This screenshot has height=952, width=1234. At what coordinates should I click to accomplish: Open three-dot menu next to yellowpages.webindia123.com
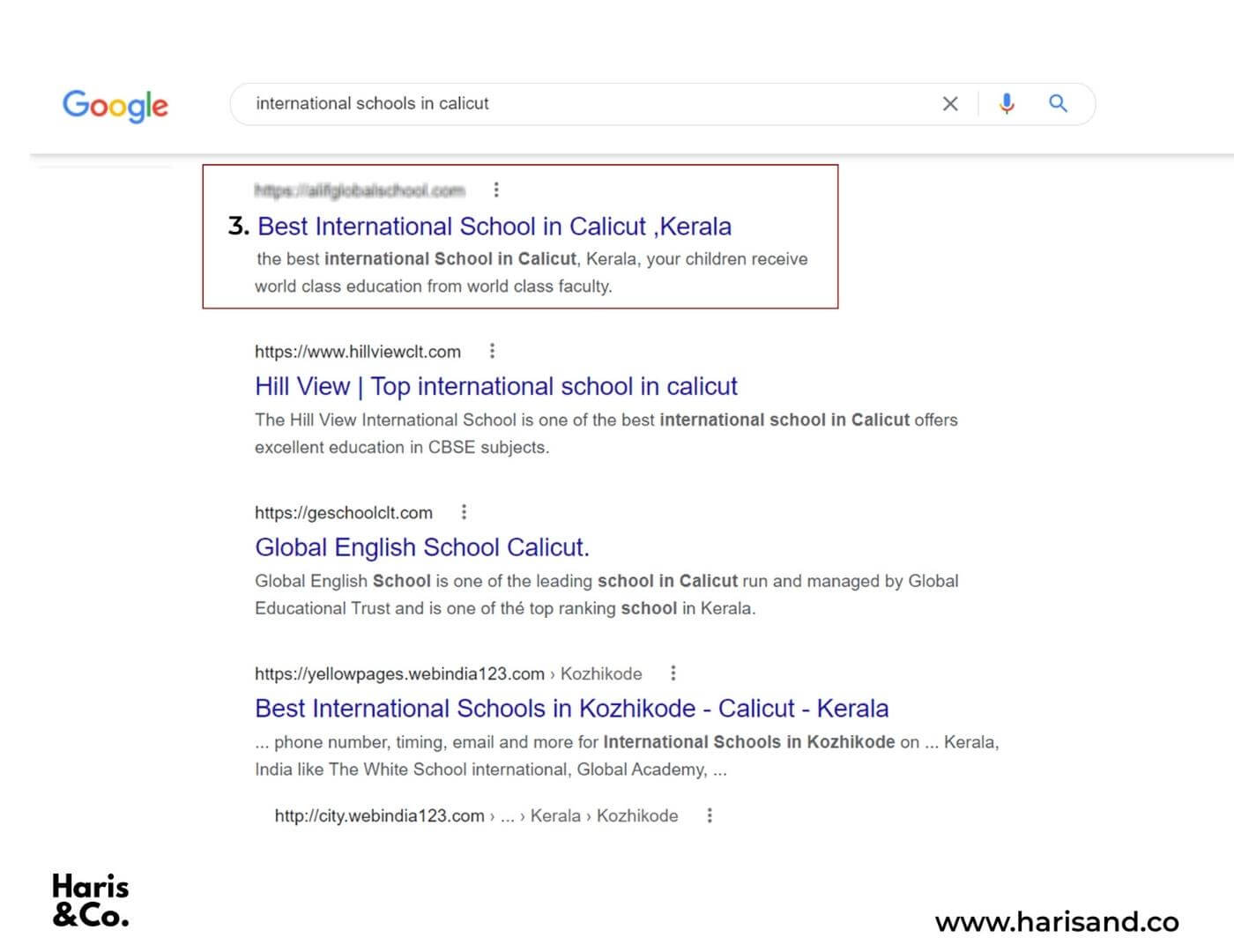[673, 673]
